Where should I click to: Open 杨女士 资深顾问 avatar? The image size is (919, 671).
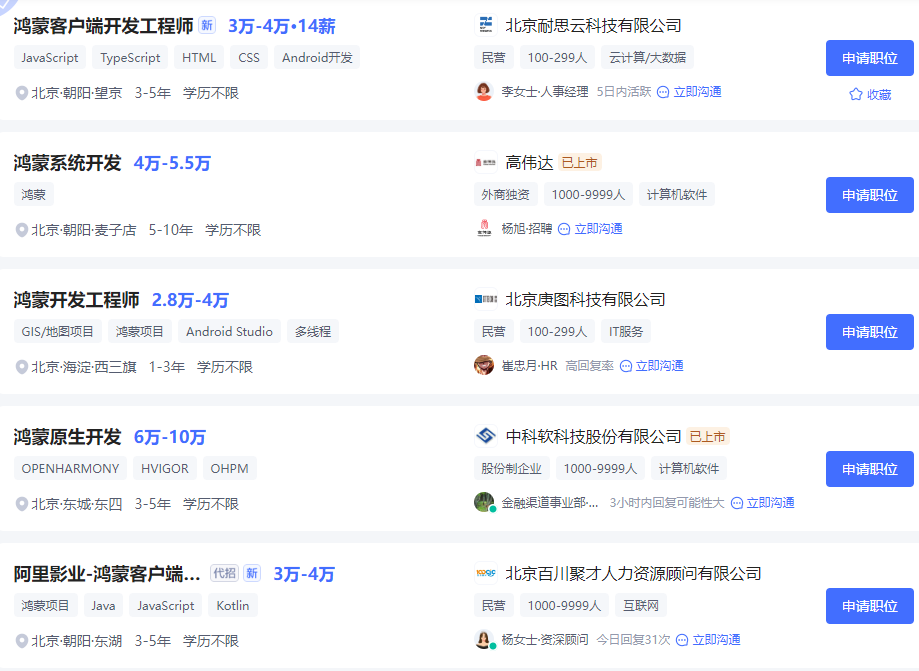(x=484, y=639)
